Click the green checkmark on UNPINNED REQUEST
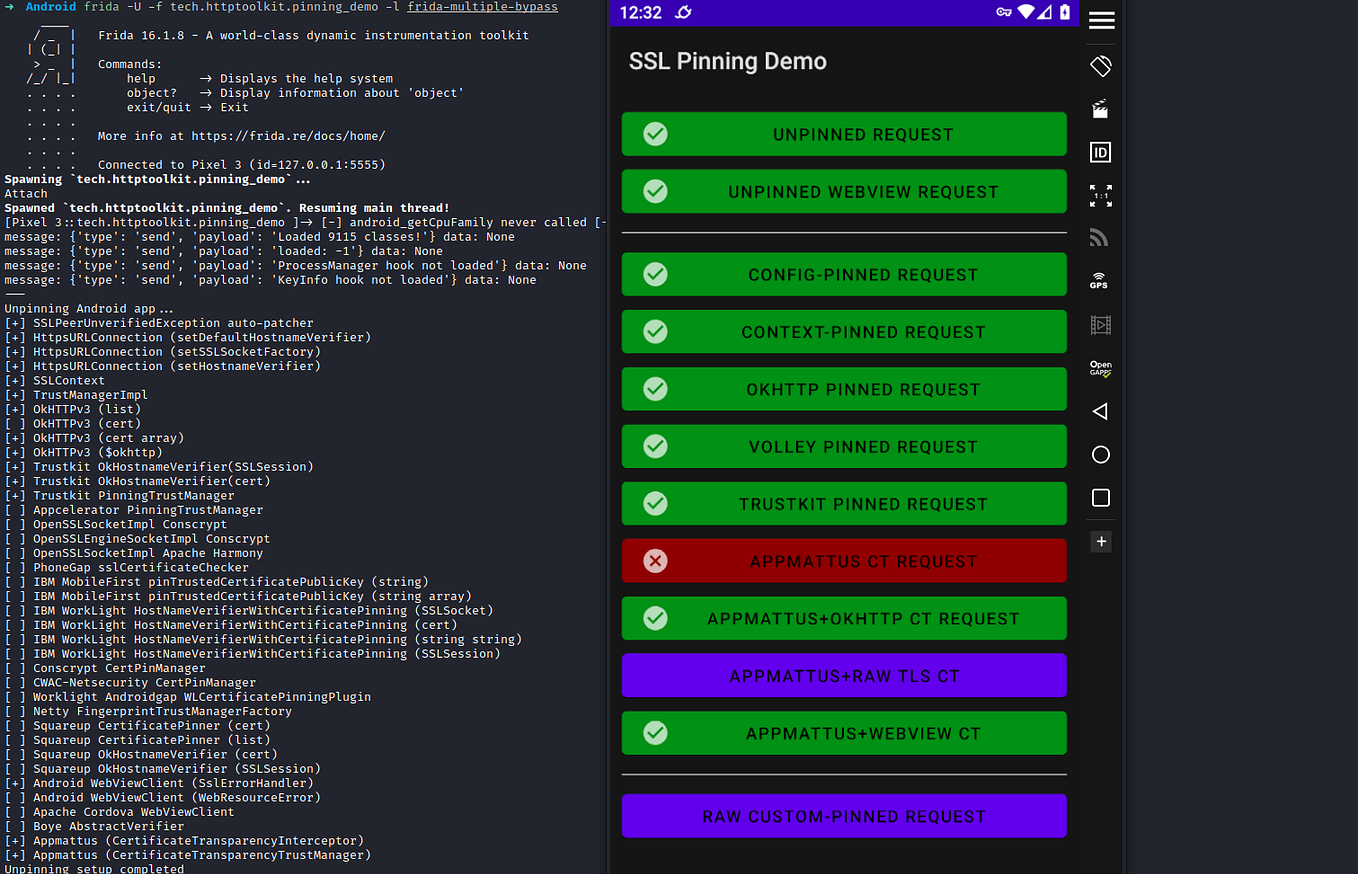1358x874 pixels. (655, 134)
